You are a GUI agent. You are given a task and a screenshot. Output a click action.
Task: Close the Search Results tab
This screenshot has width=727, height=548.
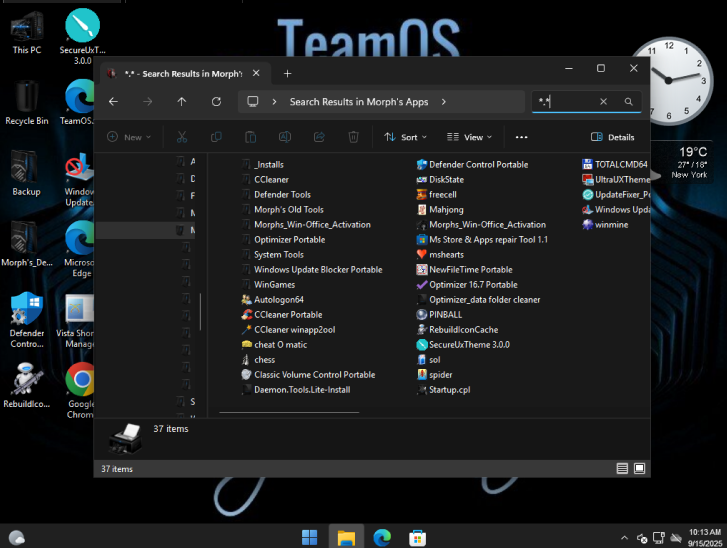(x=256, y=73)
